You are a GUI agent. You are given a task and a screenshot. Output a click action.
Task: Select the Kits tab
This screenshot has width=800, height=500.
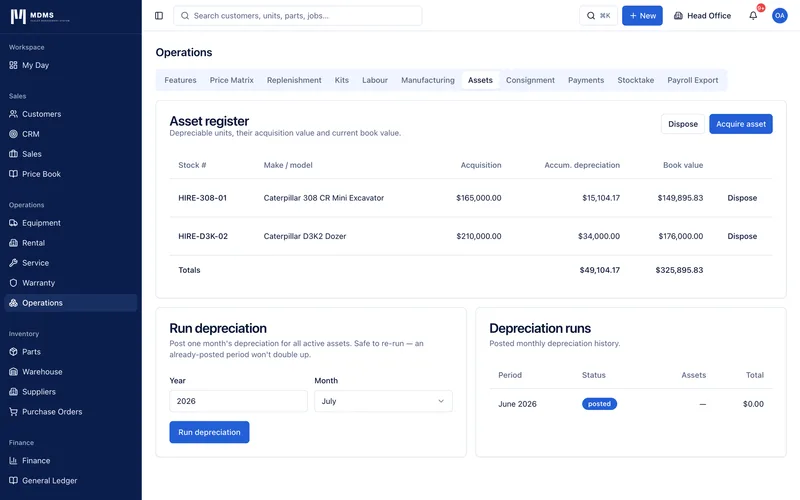pyautogui.click(x=341, y=80)
